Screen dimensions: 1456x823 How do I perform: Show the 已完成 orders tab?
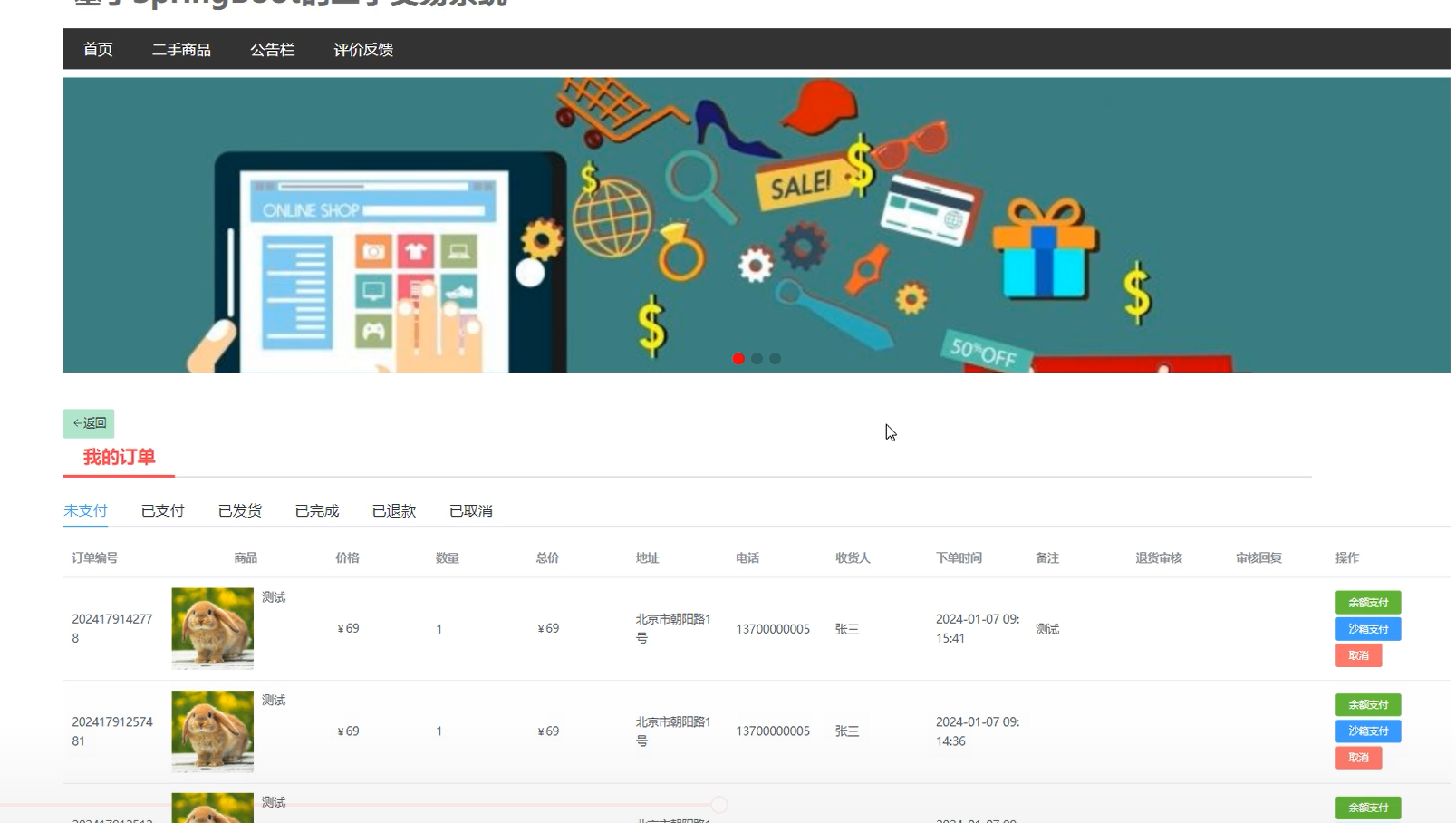pos(317,511)
